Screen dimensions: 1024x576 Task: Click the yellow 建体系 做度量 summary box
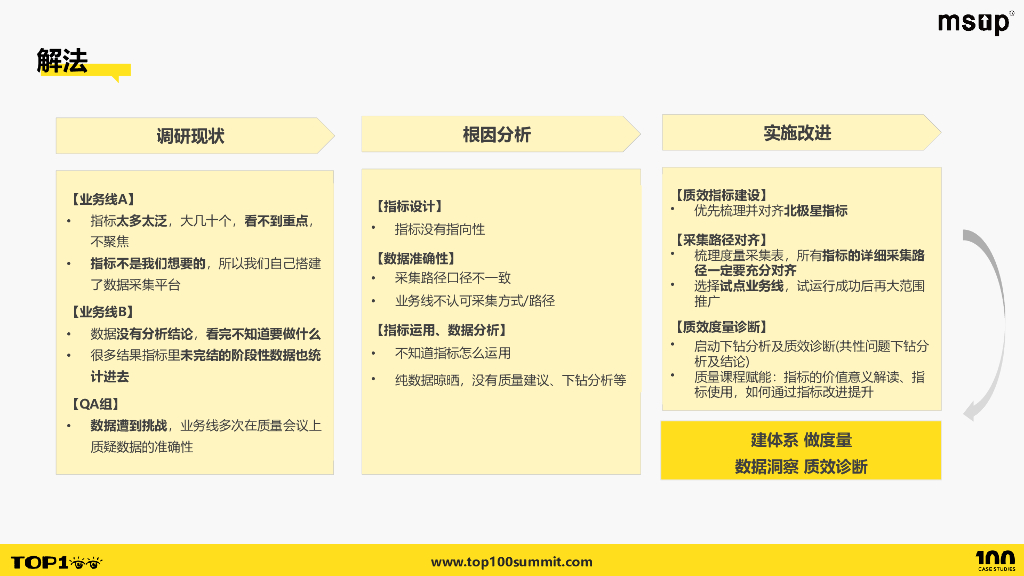click(800, 450)
